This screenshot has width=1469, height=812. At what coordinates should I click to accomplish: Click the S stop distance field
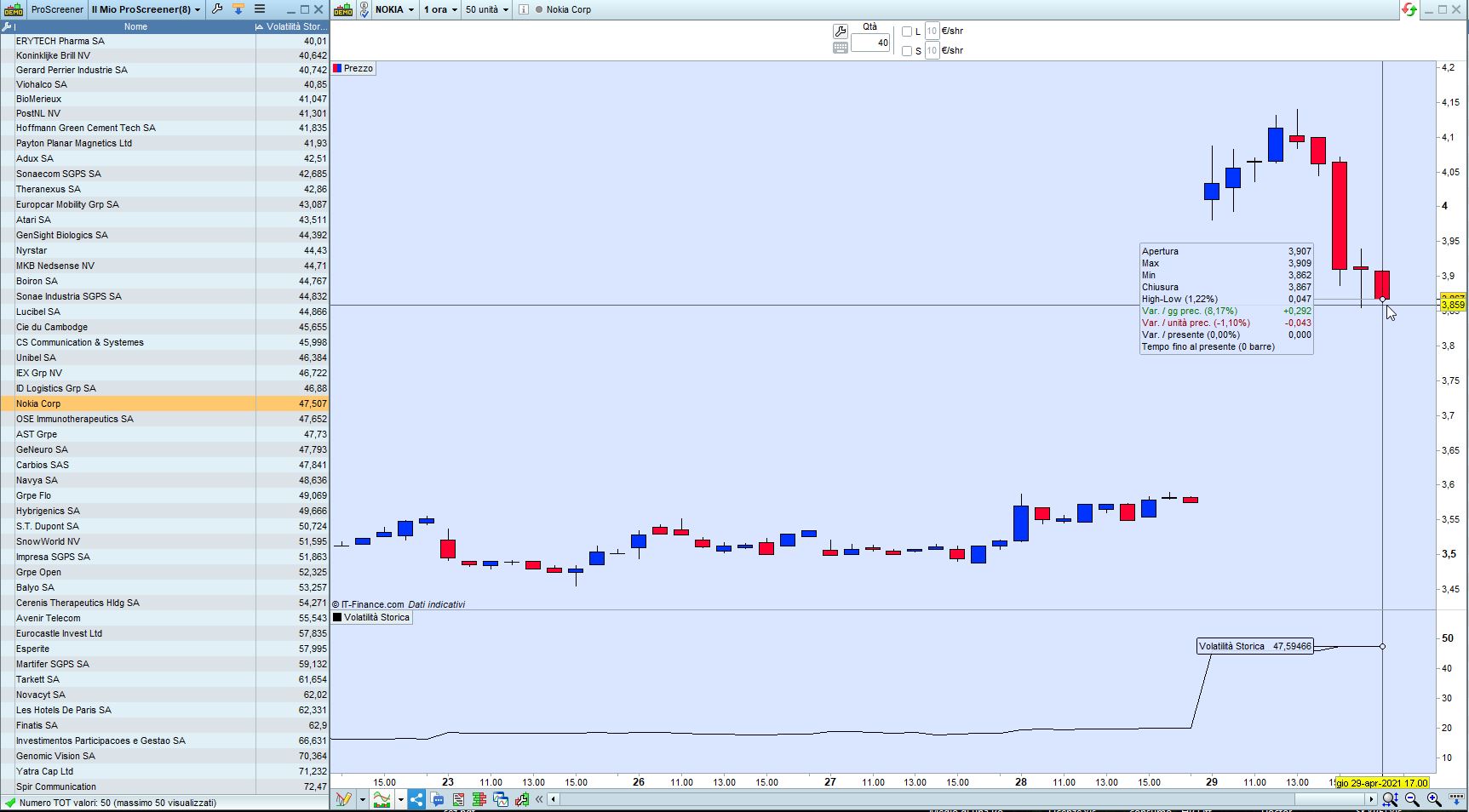(932, 51)
